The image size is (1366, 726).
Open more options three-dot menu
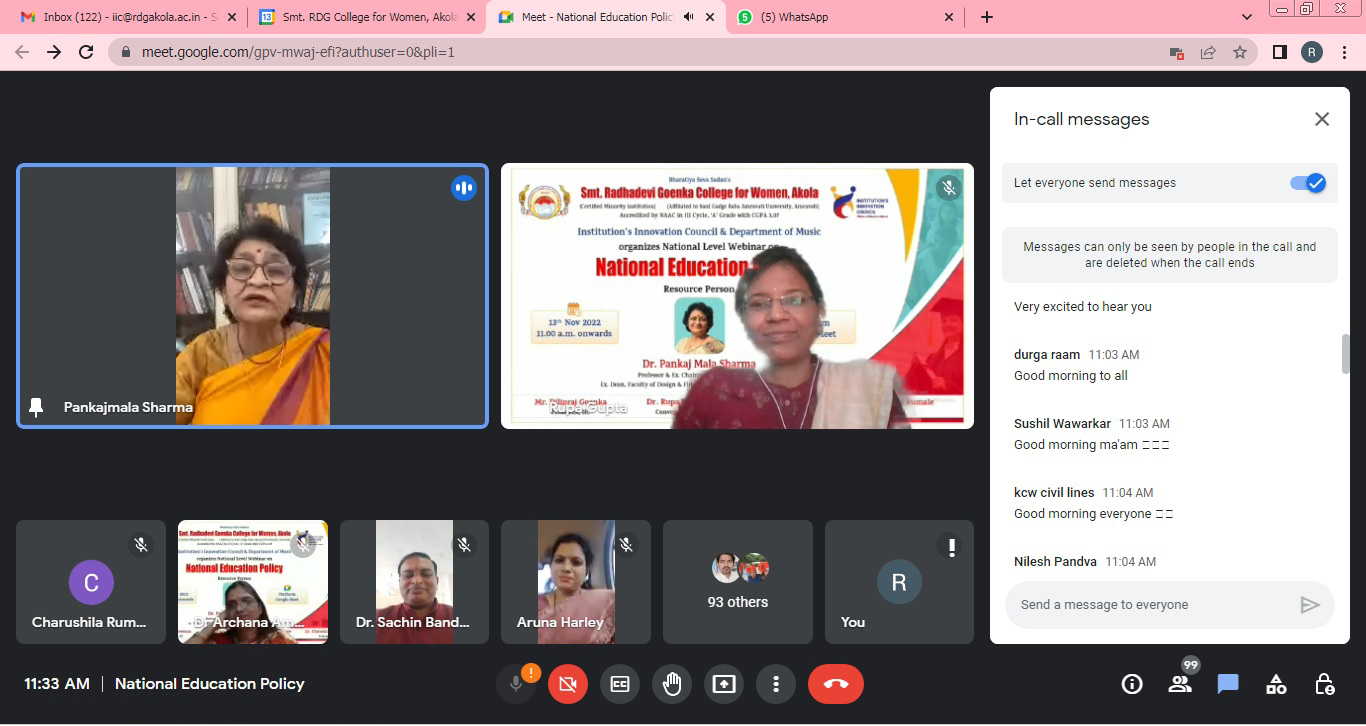775,684
